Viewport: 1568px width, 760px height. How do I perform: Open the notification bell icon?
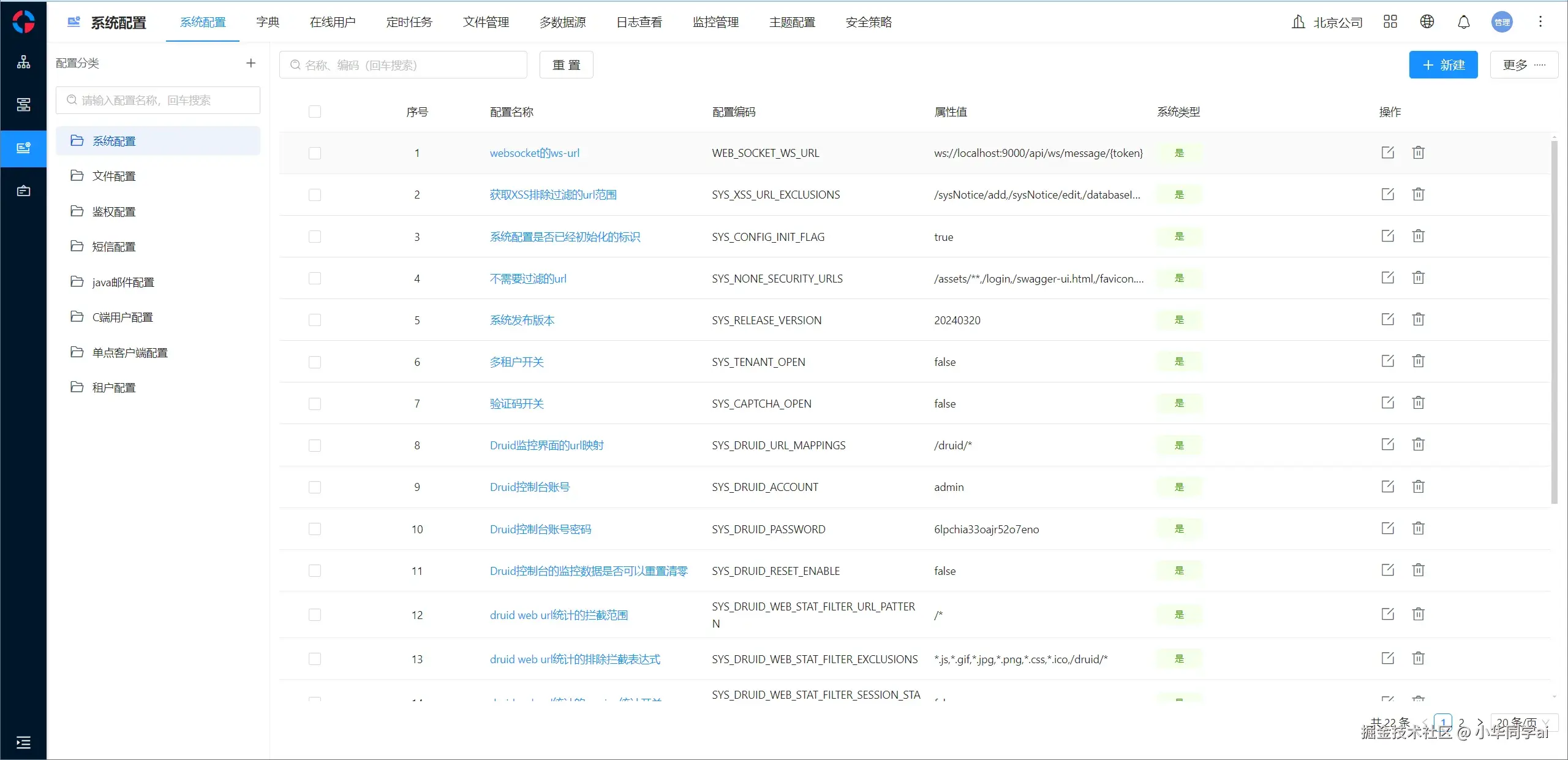[1463, 22]
